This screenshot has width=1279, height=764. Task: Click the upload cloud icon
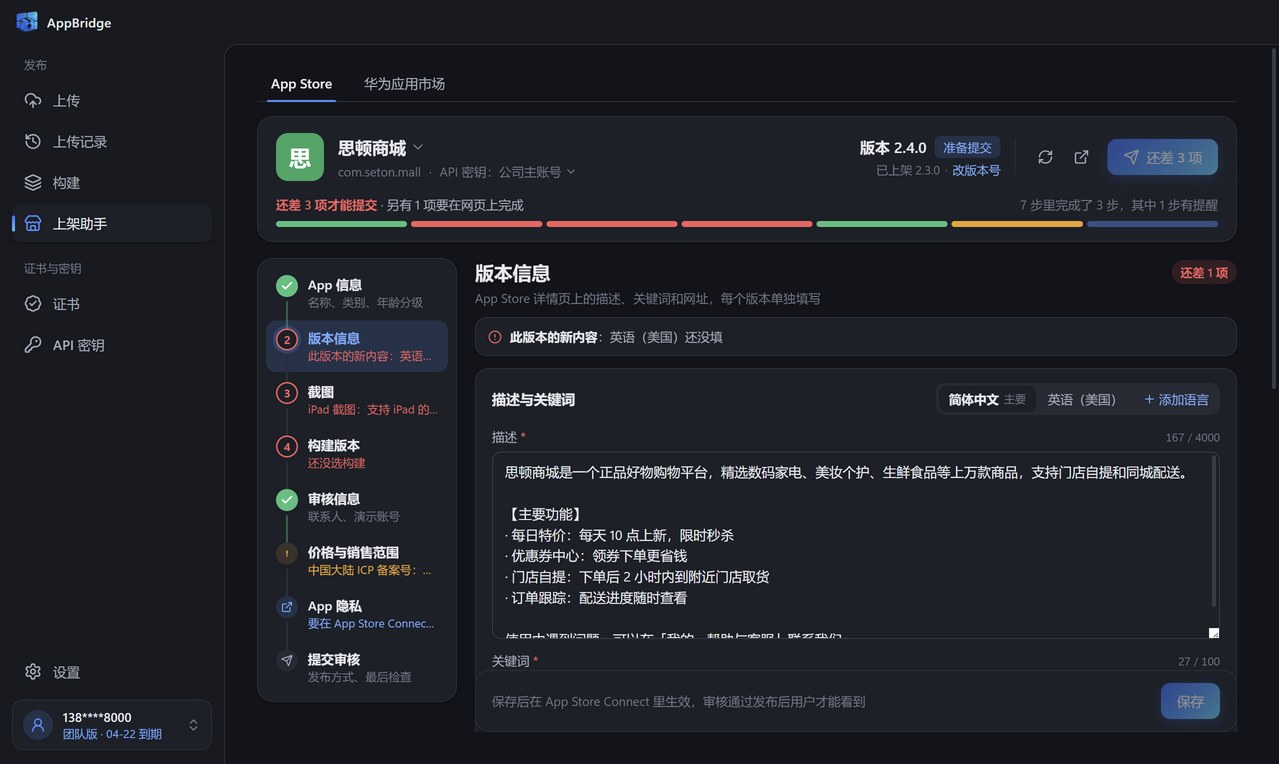[x=33, y=101]
